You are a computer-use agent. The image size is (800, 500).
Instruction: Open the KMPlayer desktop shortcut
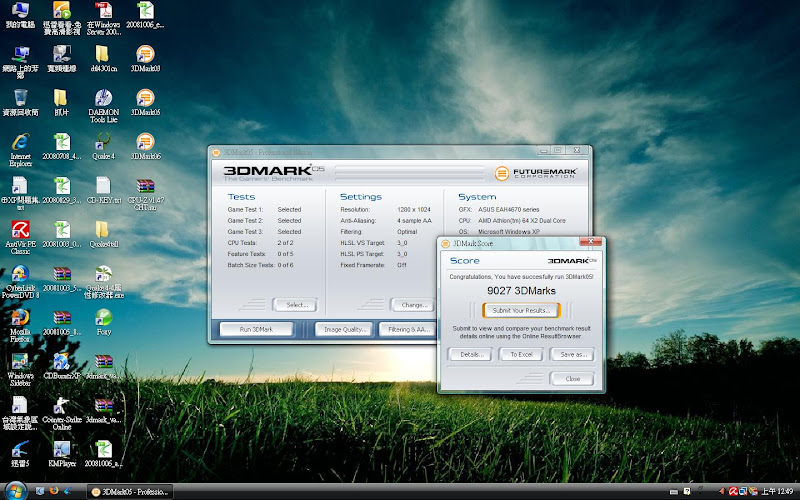coord(61,451)
